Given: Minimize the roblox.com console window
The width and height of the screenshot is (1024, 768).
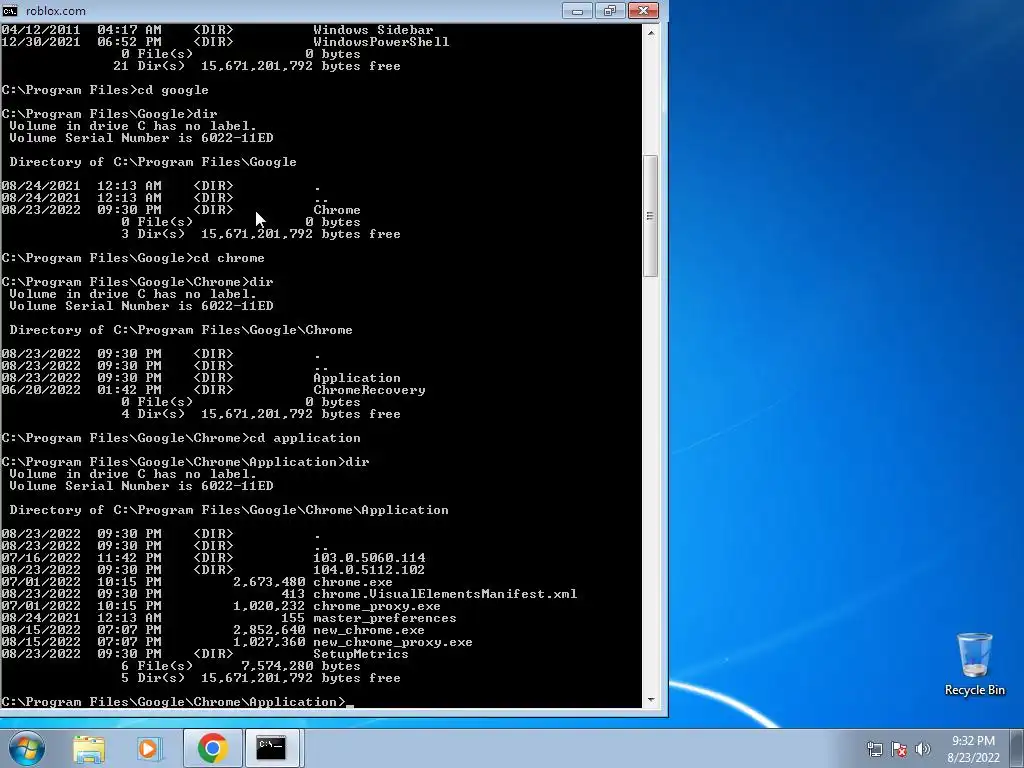Looking at the screenshot, I should [x=577, y=10].
